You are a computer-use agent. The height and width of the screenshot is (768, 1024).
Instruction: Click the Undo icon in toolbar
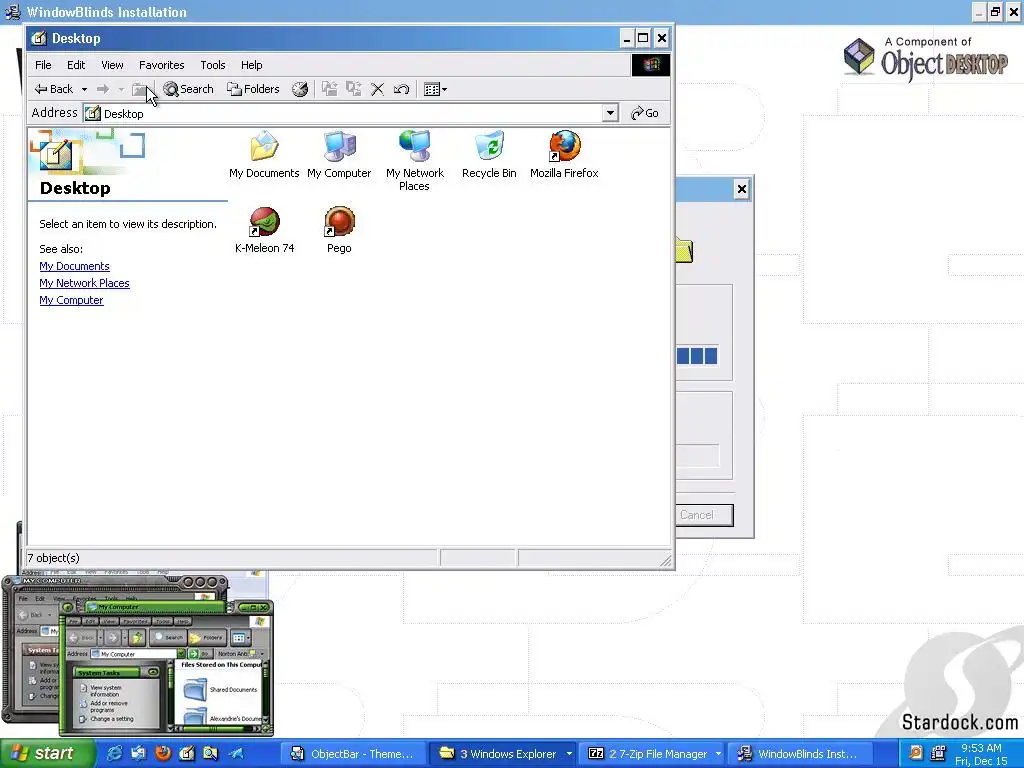[x=402, y=89]
